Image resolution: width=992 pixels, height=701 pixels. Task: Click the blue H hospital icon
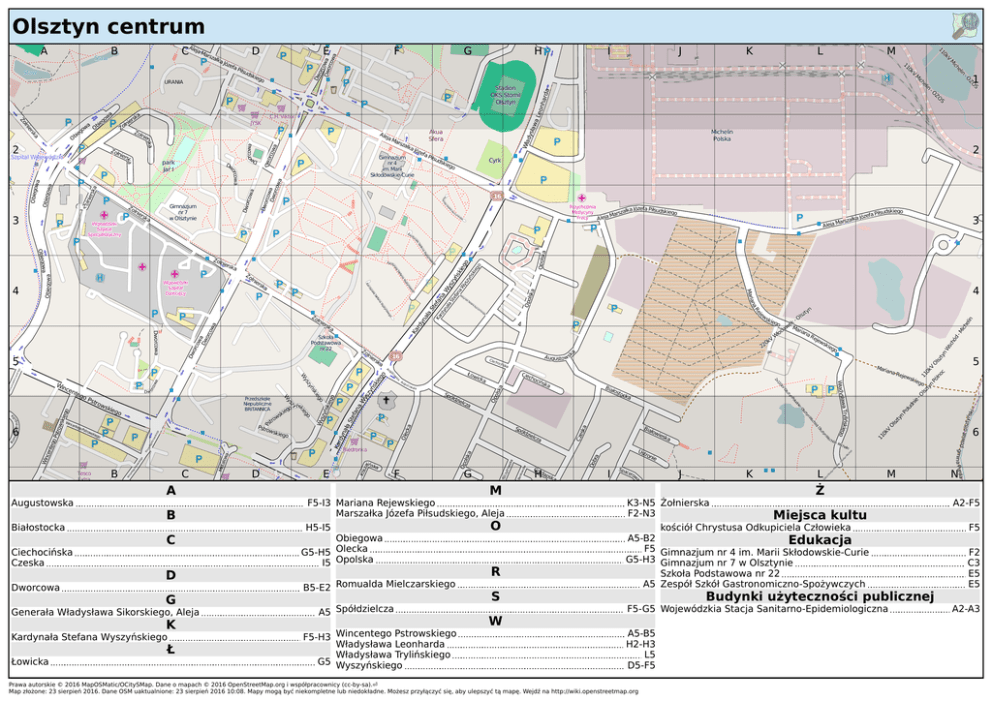[x=99, y=277]
